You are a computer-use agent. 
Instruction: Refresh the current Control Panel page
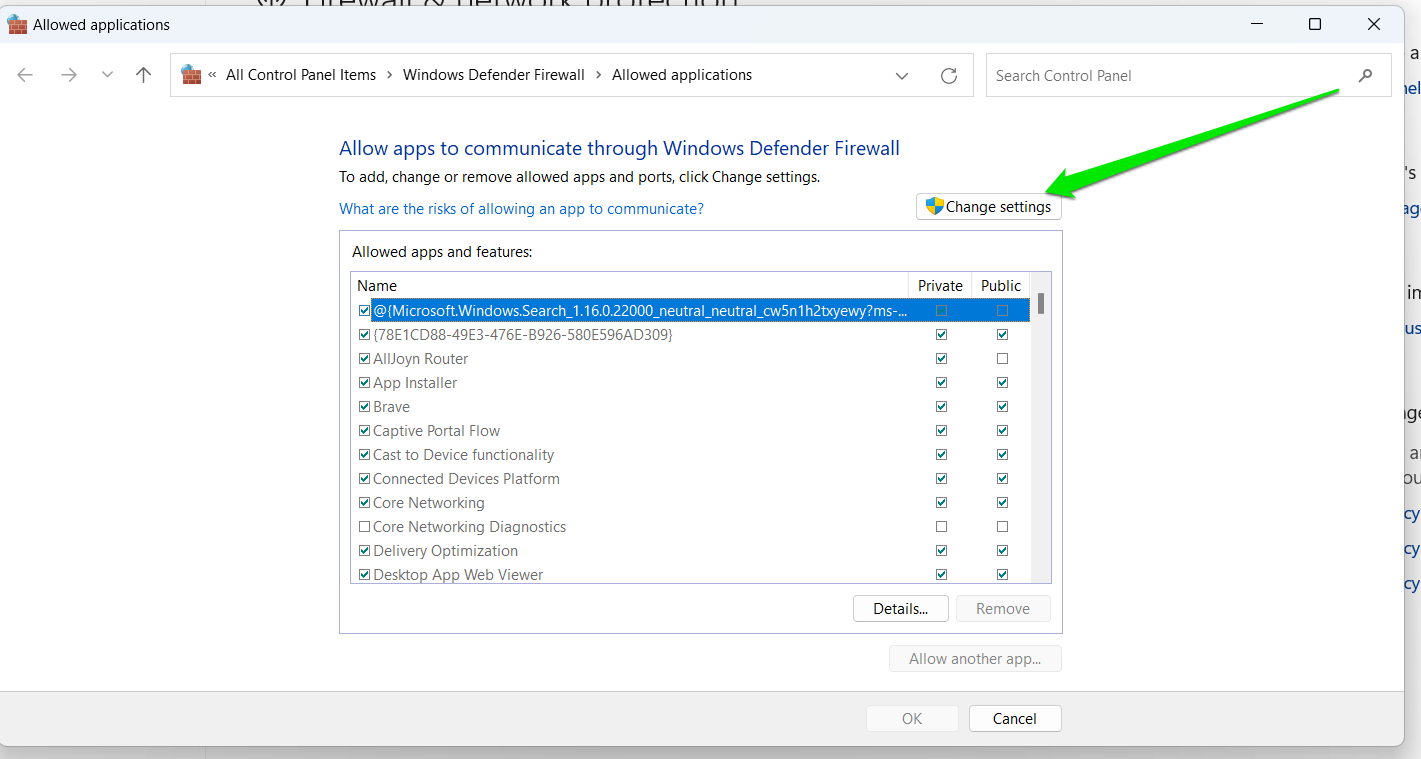coord(948,75)
